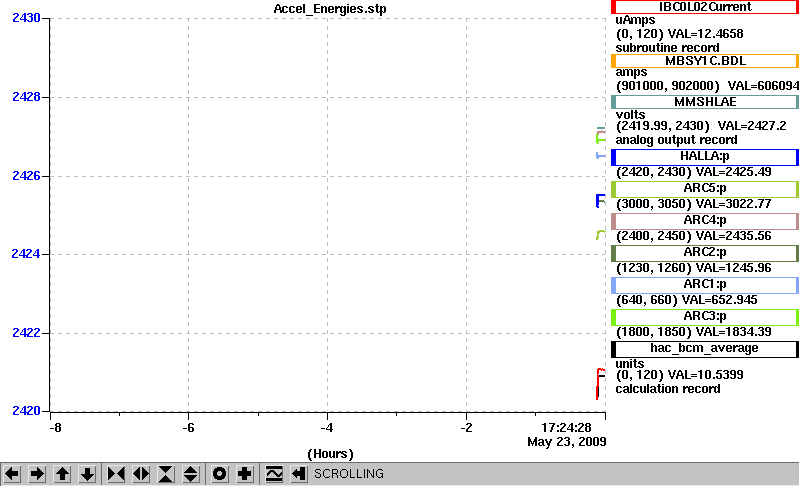
Task: Select the IBC0L02Current curve legend
Action: 705,7
